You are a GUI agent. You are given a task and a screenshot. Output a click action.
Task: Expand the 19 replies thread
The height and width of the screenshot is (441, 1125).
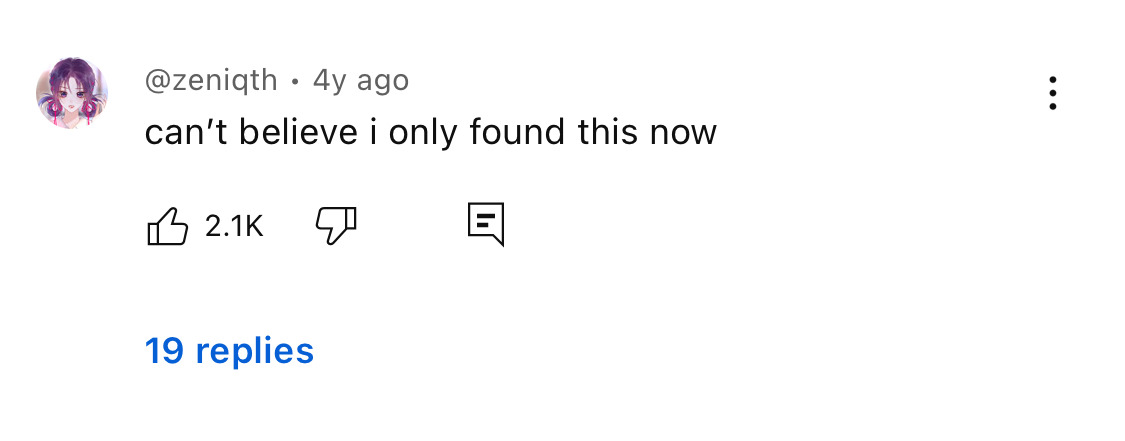[x=229, y=351]
